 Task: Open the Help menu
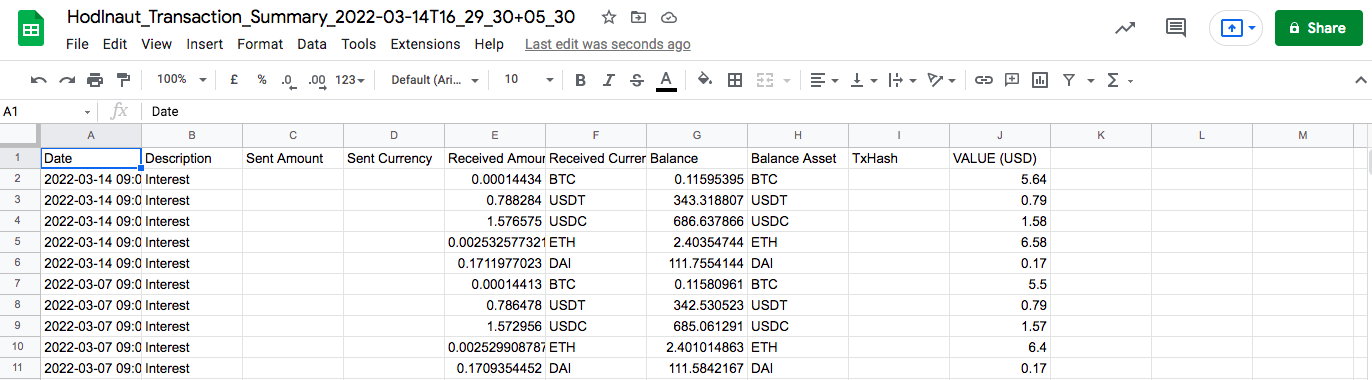(489, 44)
